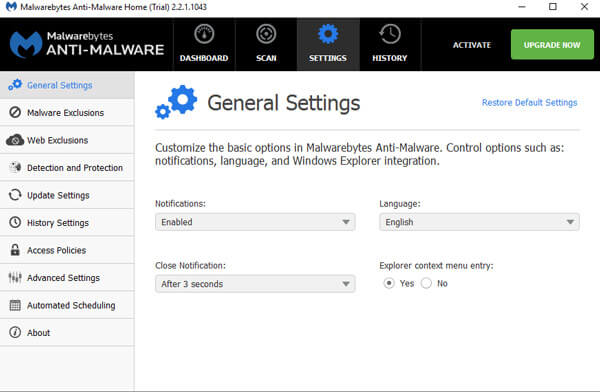Open the Notifications dropdown showing Enabled

[255, 222]
